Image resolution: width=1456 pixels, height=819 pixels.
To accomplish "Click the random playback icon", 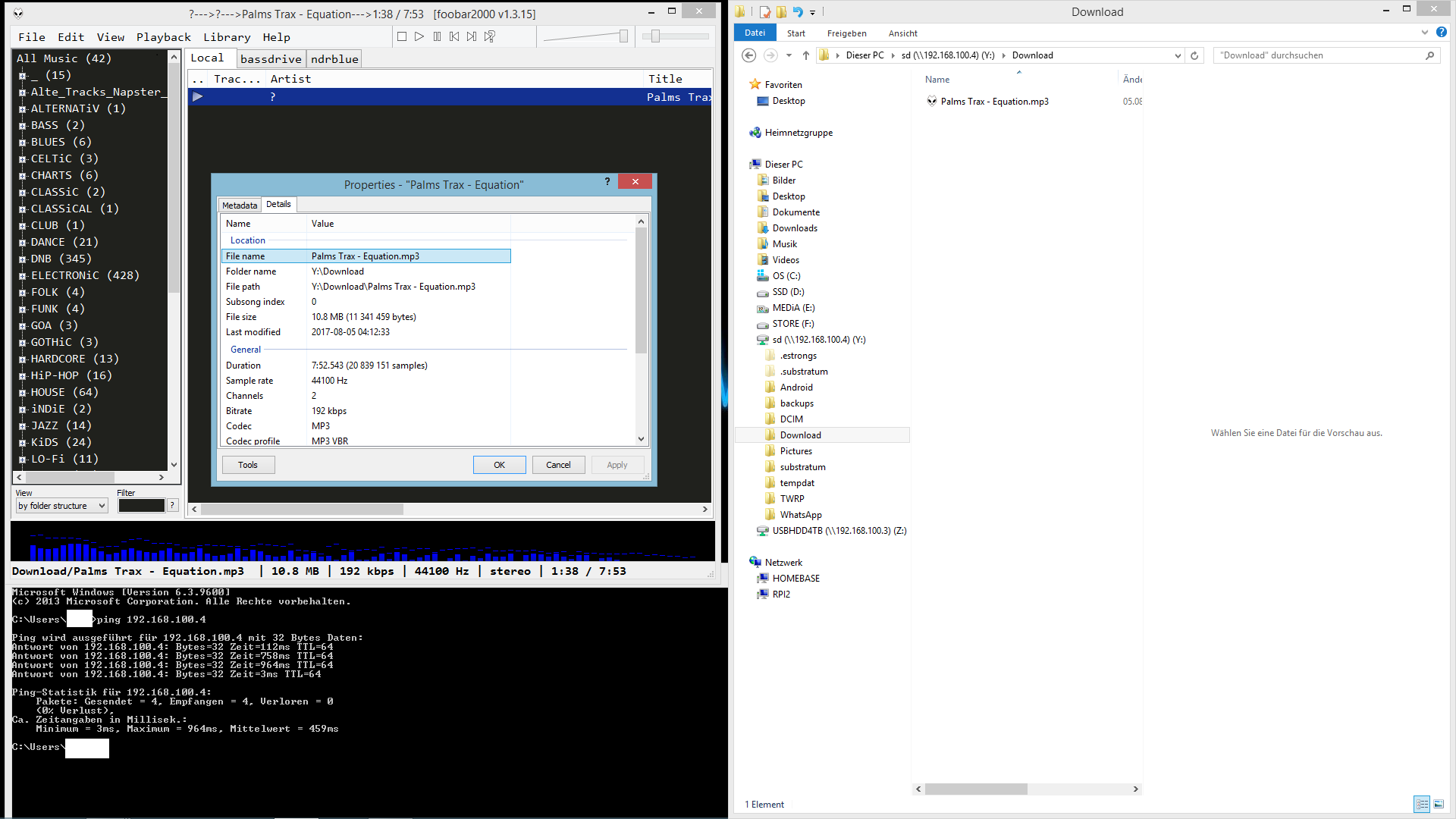I will pos(490,36).
